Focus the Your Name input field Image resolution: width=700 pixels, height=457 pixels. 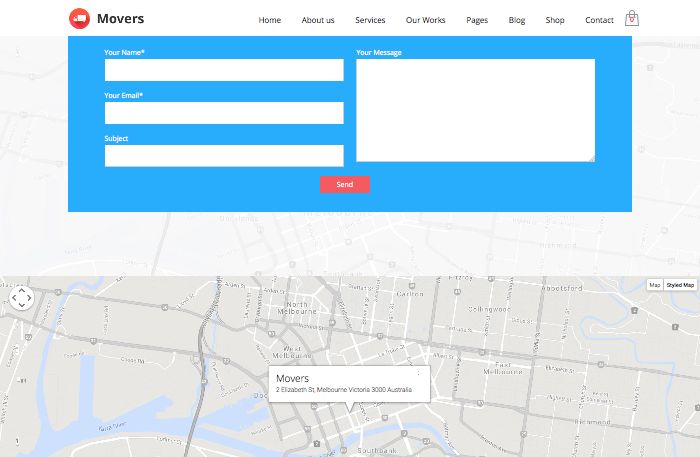click(x=224, y=70)
